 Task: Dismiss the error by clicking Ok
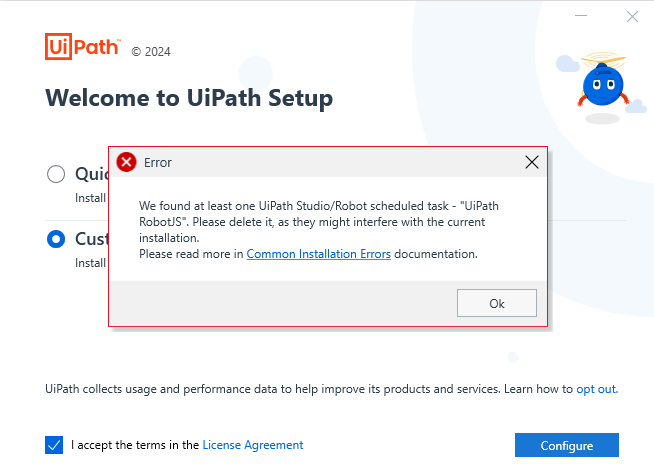point(496,303)
